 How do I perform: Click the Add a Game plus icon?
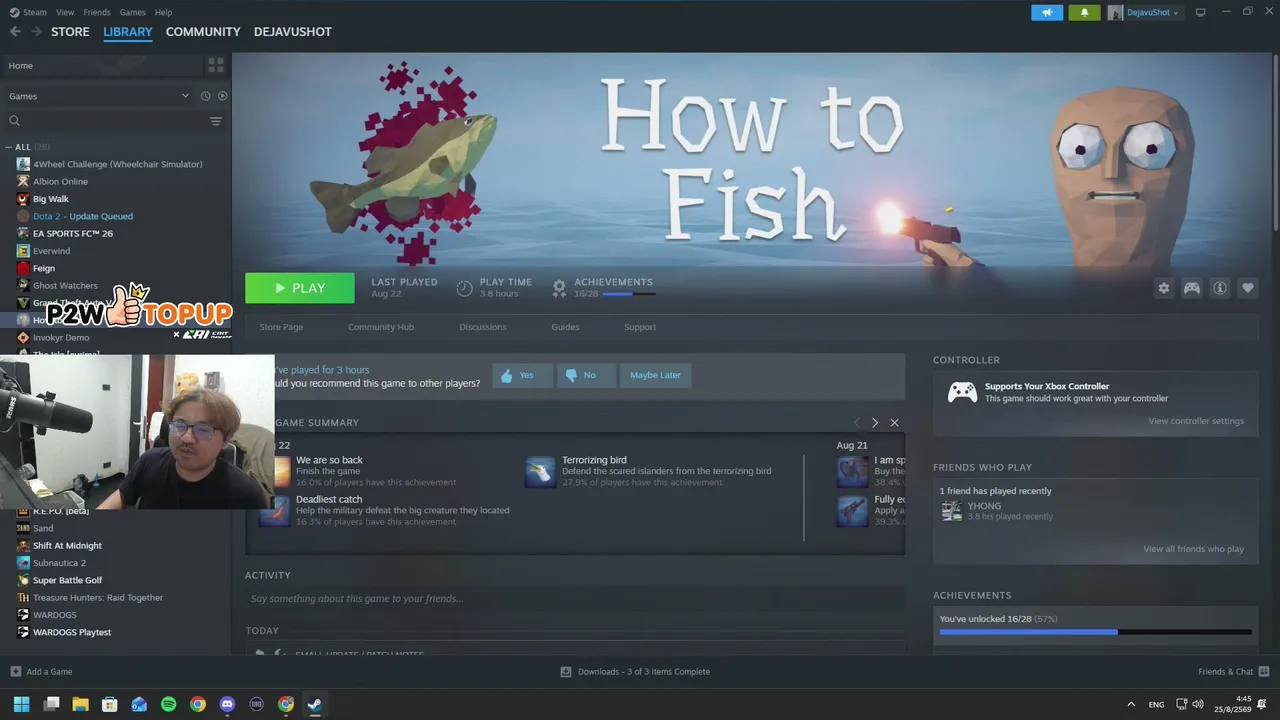(15, 672)
